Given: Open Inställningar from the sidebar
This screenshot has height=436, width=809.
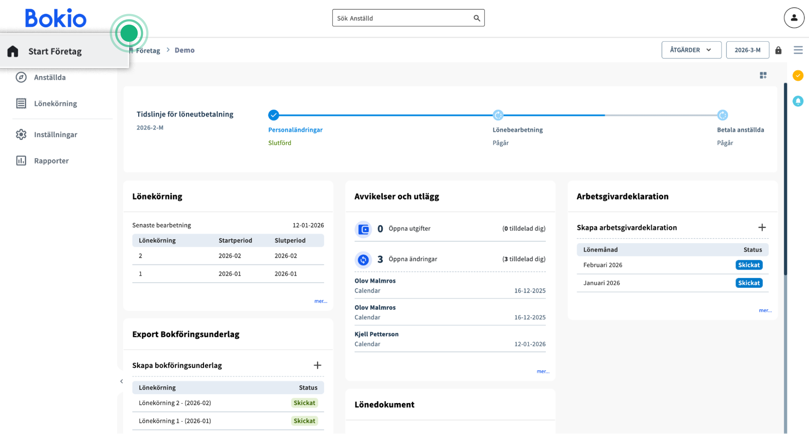Looking at the screenshot, I should click(55, 134).
